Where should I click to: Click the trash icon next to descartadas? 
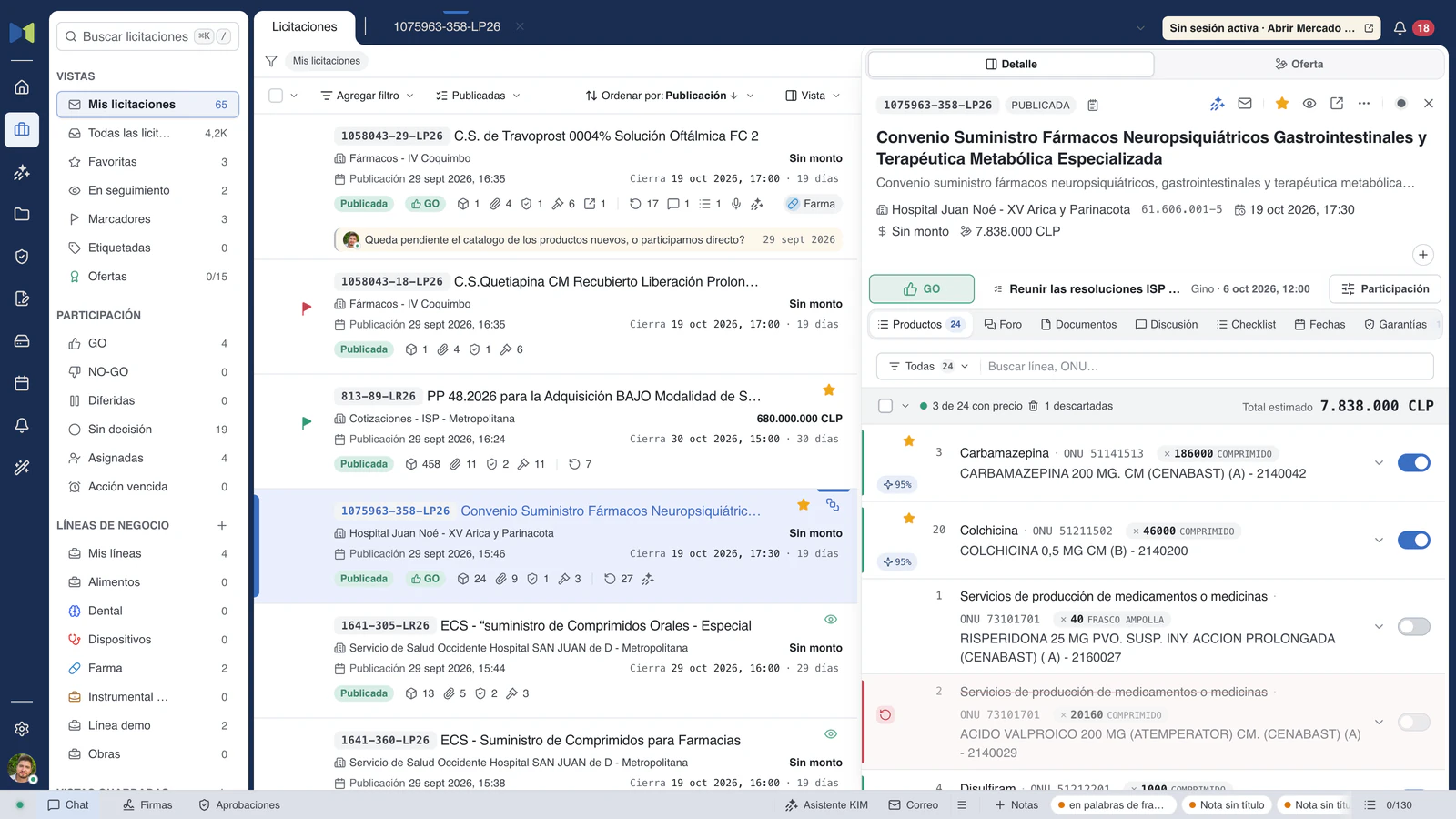(x=1033, y=406)
